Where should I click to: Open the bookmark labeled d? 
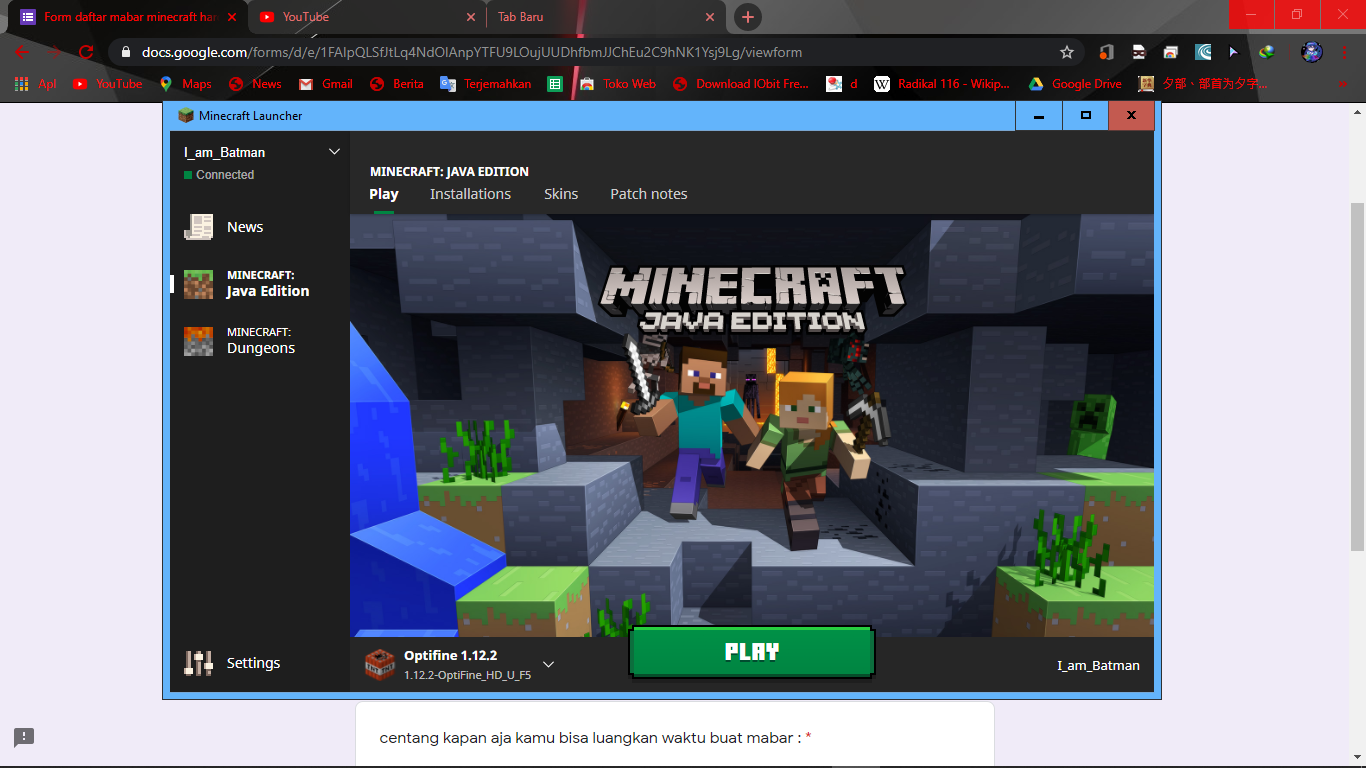coord(842,84)
